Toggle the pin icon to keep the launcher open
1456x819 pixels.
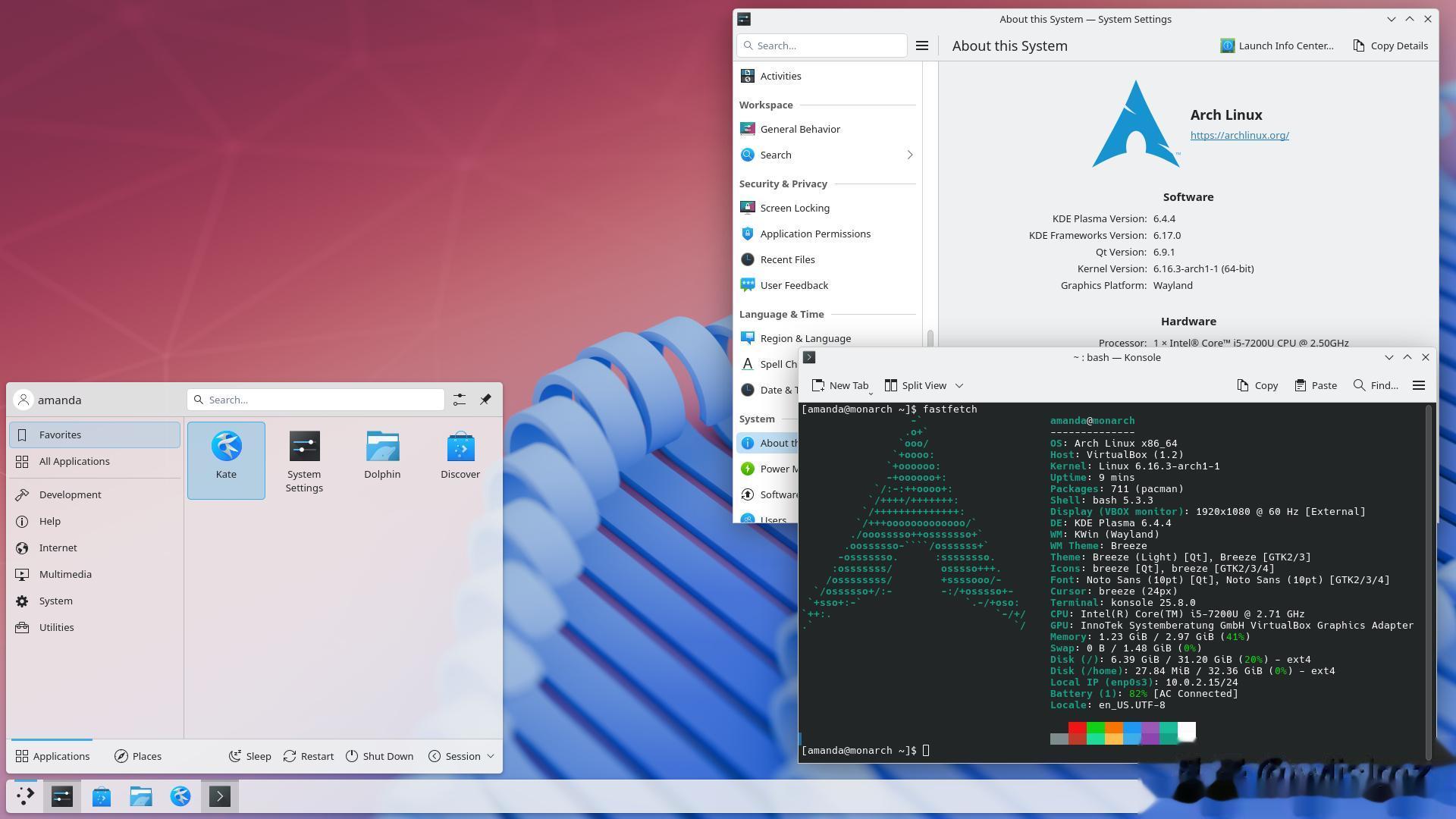tap(485, 400)
